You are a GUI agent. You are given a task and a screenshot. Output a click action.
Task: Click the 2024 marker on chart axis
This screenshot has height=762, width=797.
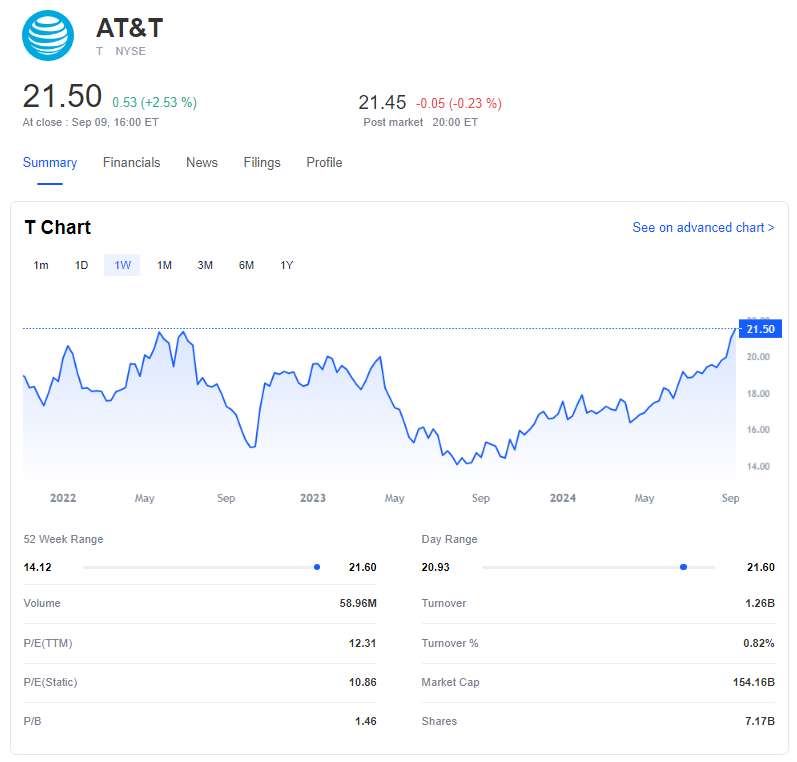[x=563, y=498]
